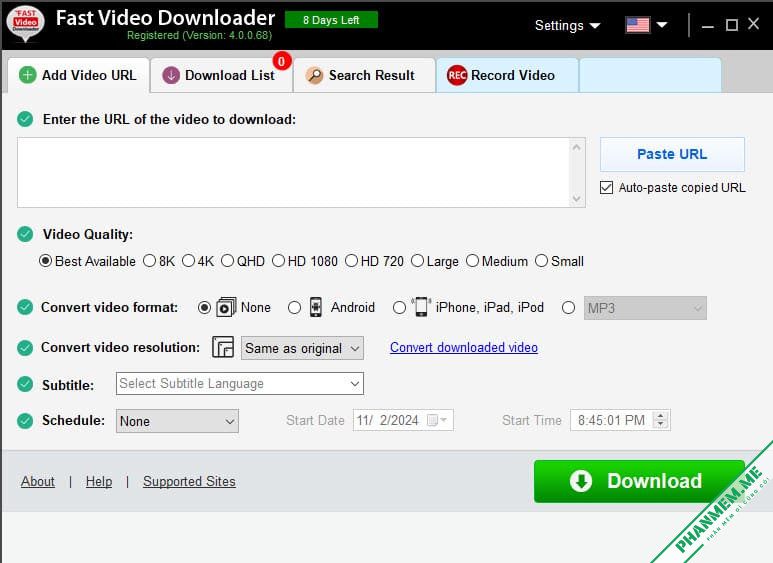Click the magnifier icon on Search Result tab
Viewport: 773px width, 563px height.
pyautogui.click(x=314, y=75)
